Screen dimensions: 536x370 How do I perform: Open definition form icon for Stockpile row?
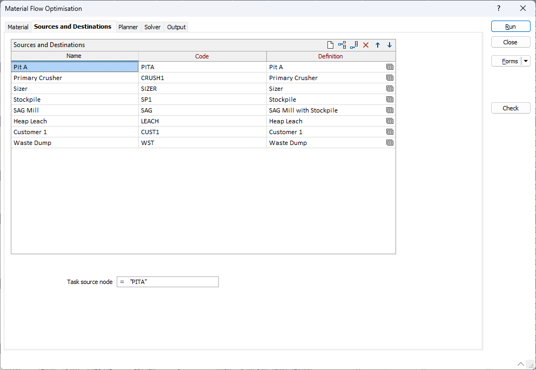coord(390,100)
